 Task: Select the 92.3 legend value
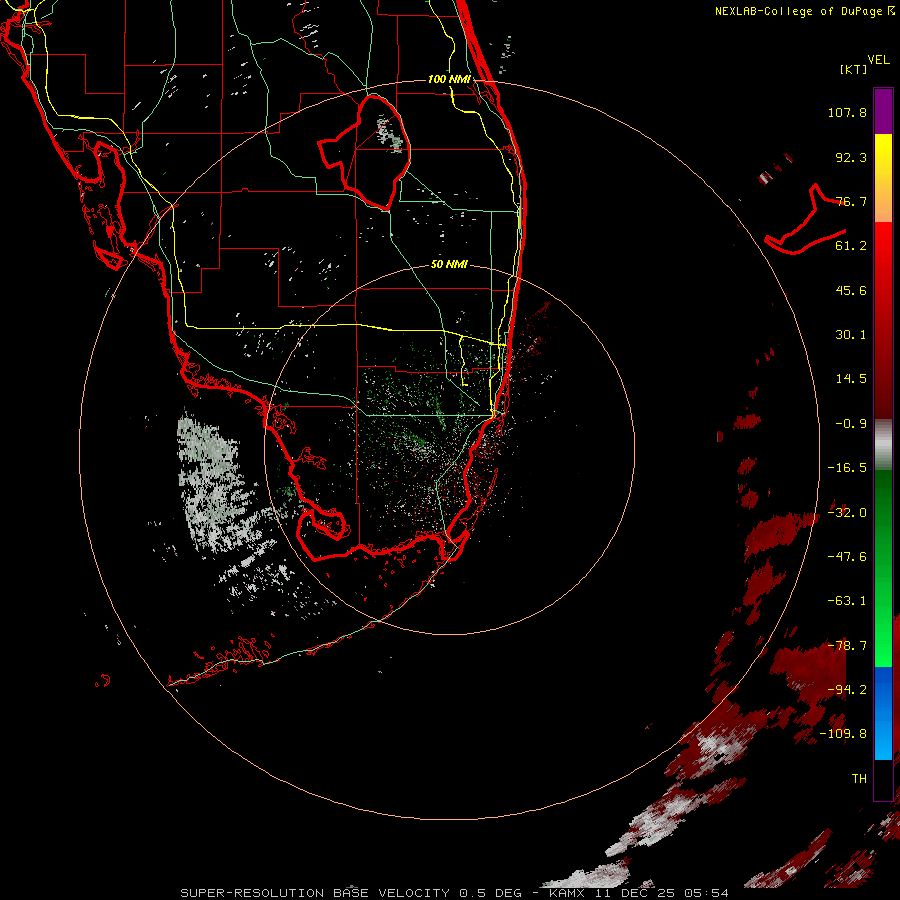[851, 157]
